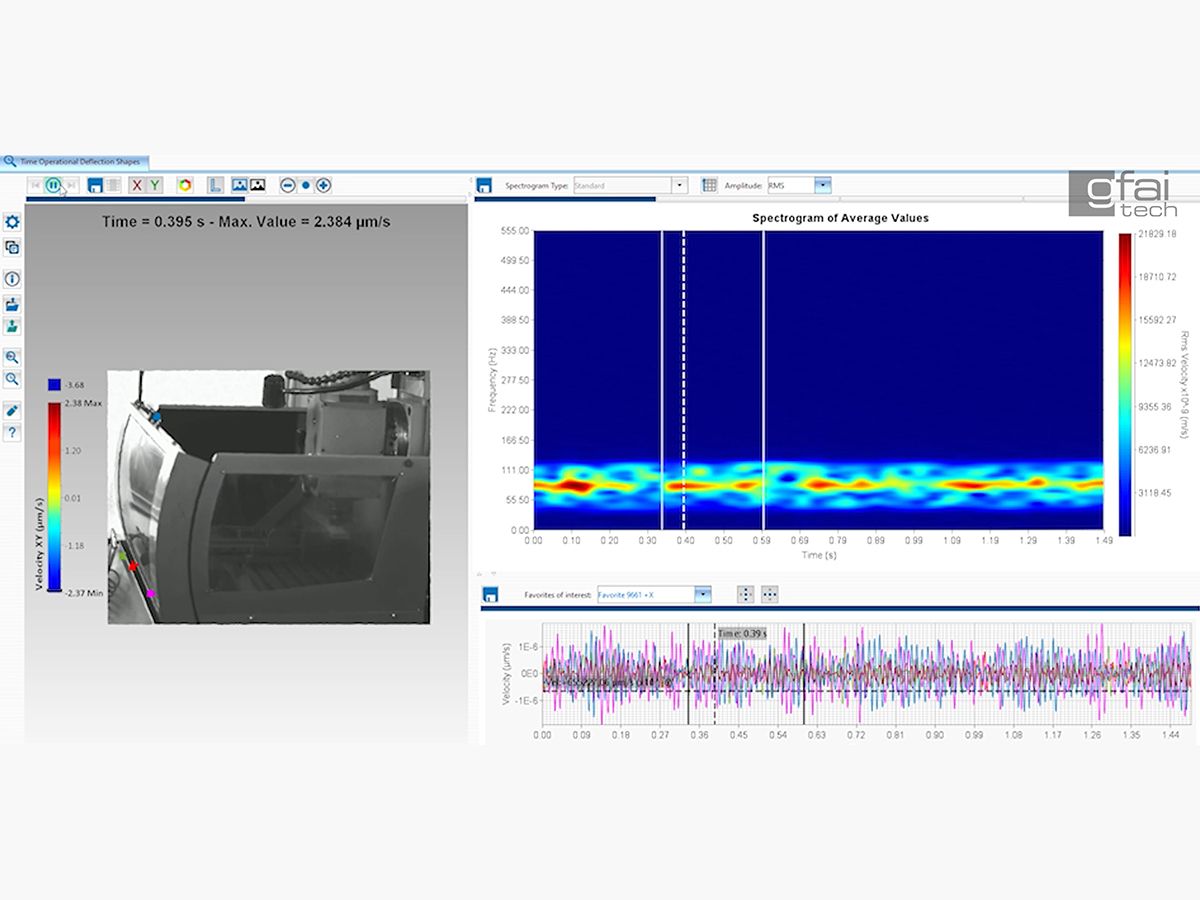Click the save icon in animation toolbar
The width and height of the screenshot is (1200, 900).
(x=95, y=185)
